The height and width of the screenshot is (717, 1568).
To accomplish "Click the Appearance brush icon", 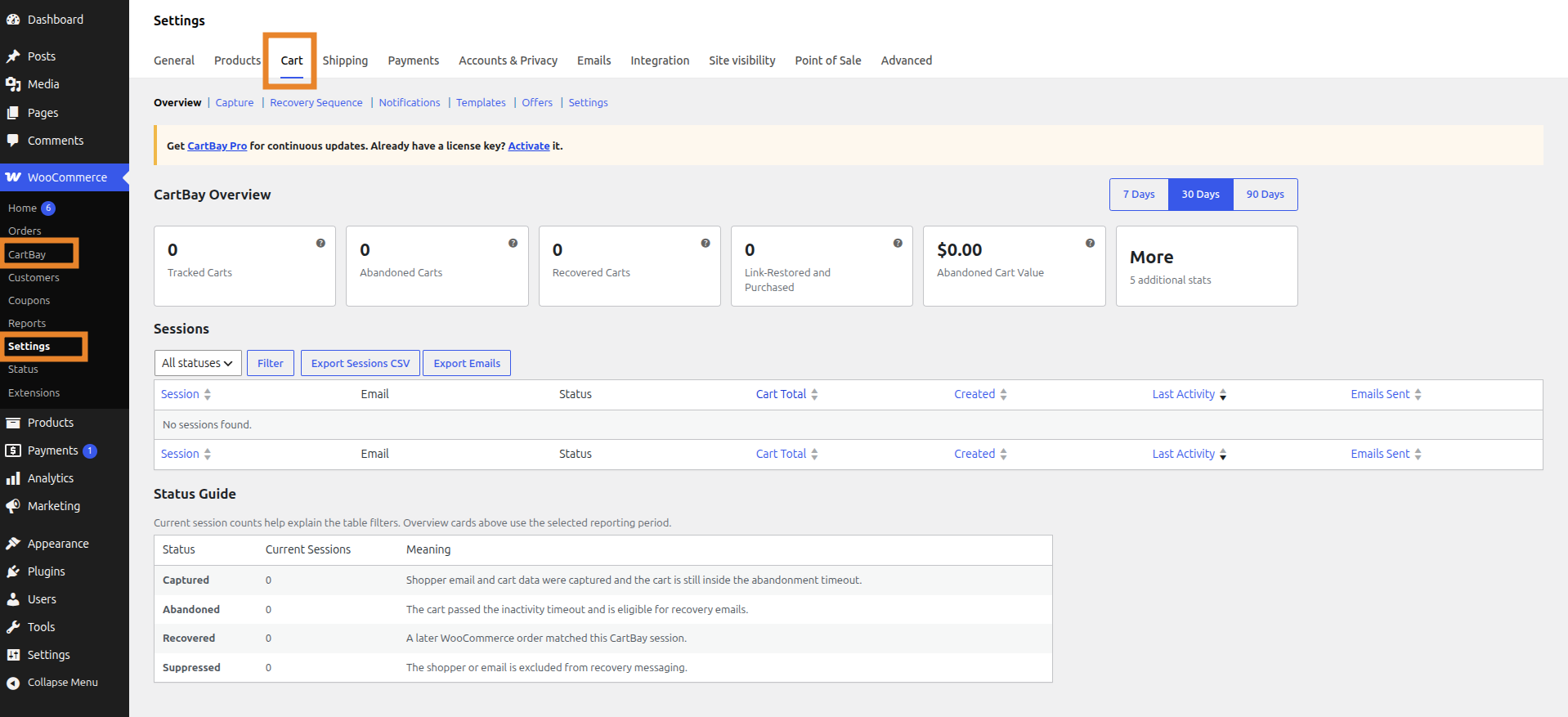I will pyautogui.click(x=13, y=544).
